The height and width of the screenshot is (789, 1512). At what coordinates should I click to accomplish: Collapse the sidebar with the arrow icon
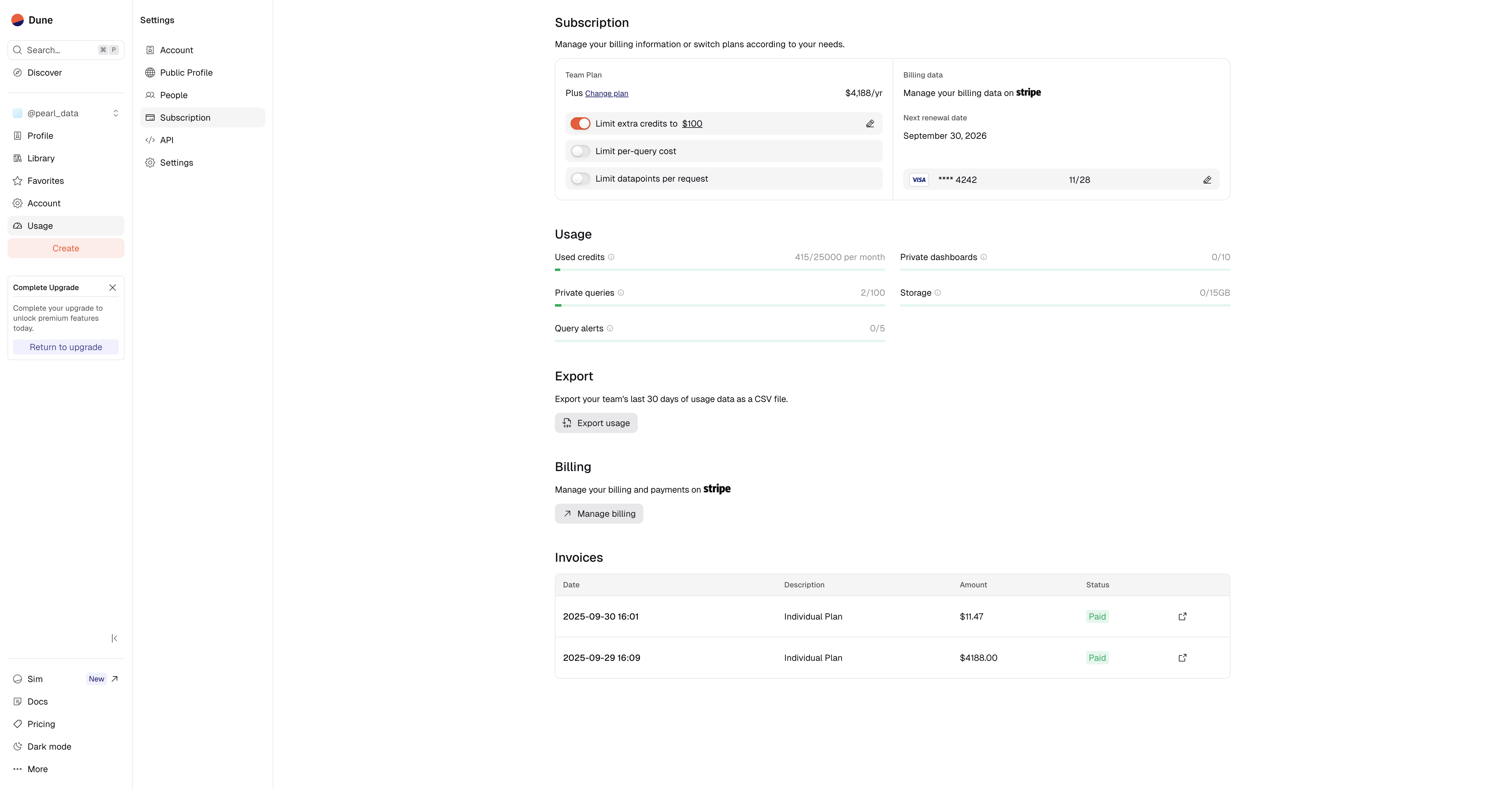click(x=114, y=638)
